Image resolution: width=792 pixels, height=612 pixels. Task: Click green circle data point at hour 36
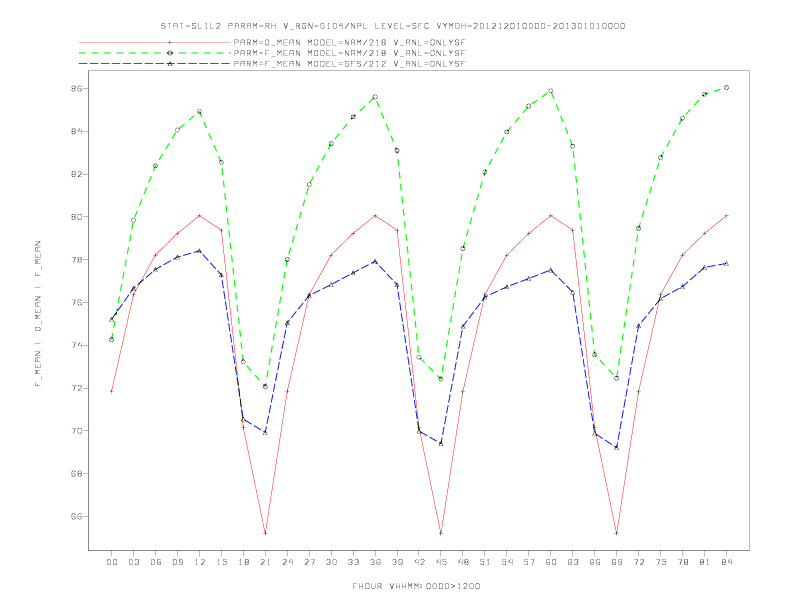click(x=375, y=97)
